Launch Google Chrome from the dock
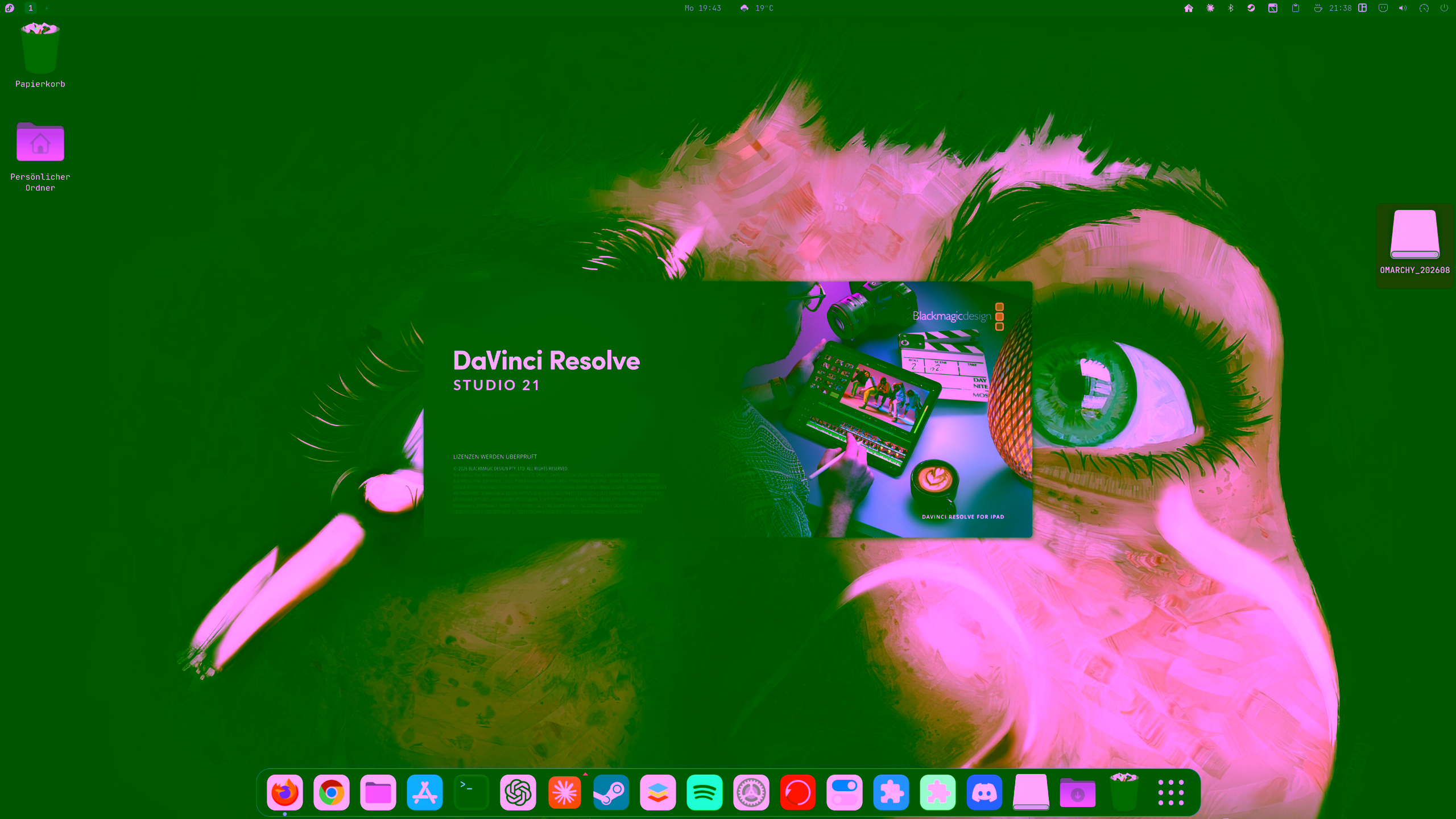Viewport: 1456px width, 819px height. pos(332,792)
